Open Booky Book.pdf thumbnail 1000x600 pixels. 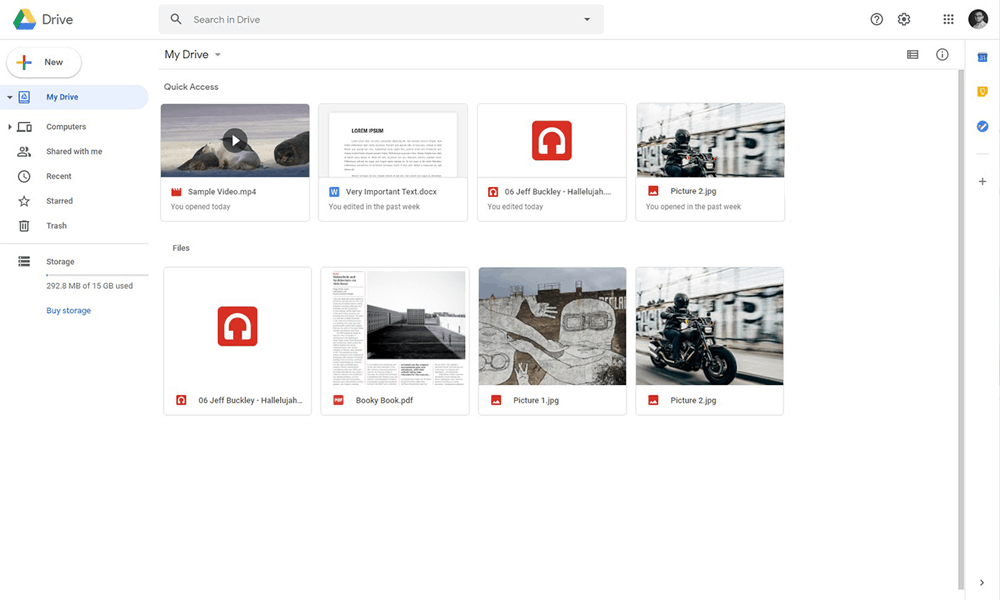395,326
